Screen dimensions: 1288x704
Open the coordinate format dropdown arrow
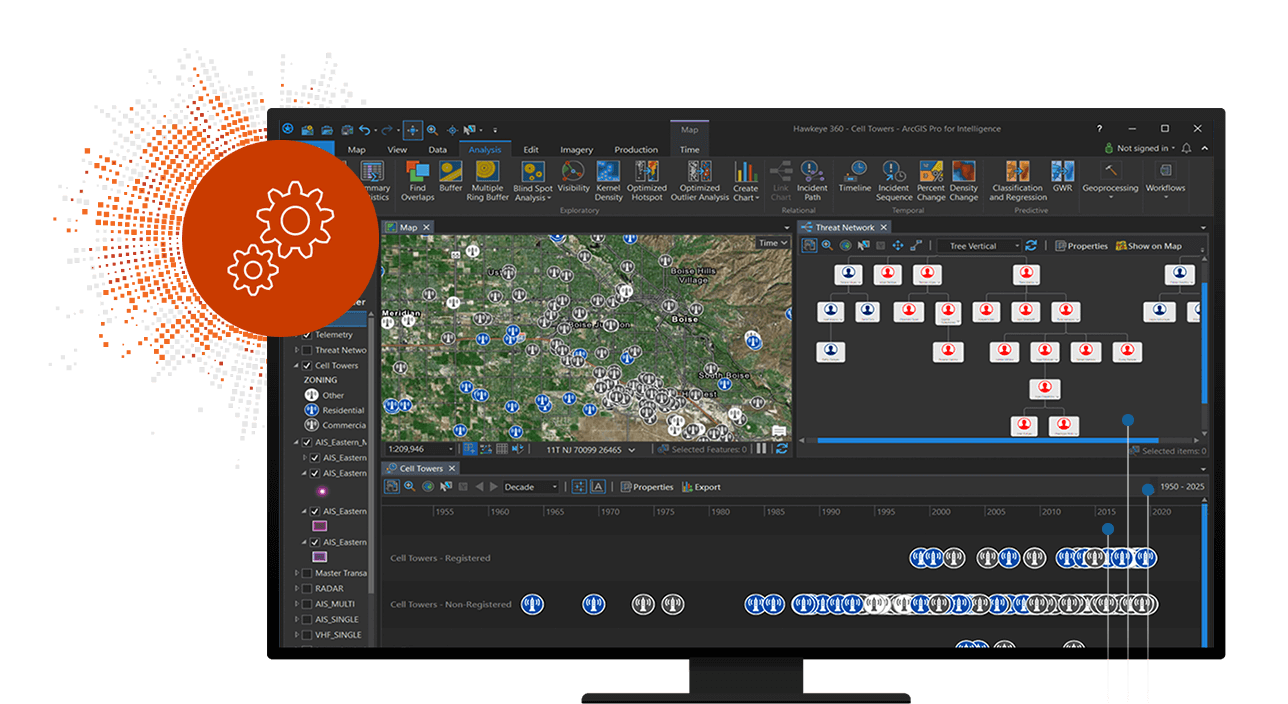pyautogui.click(x=631, y=450)
